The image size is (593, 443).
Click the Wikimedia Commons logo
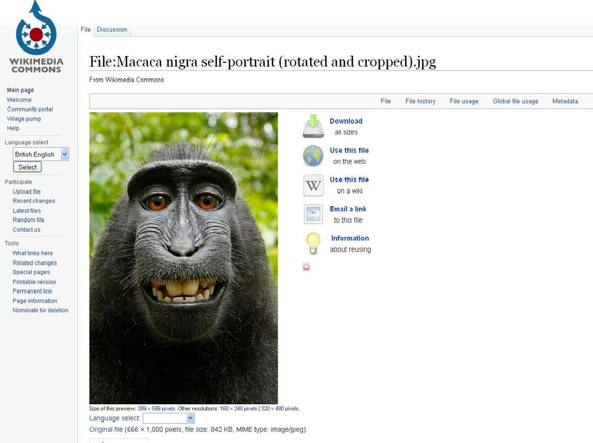[x=36, y=37]
